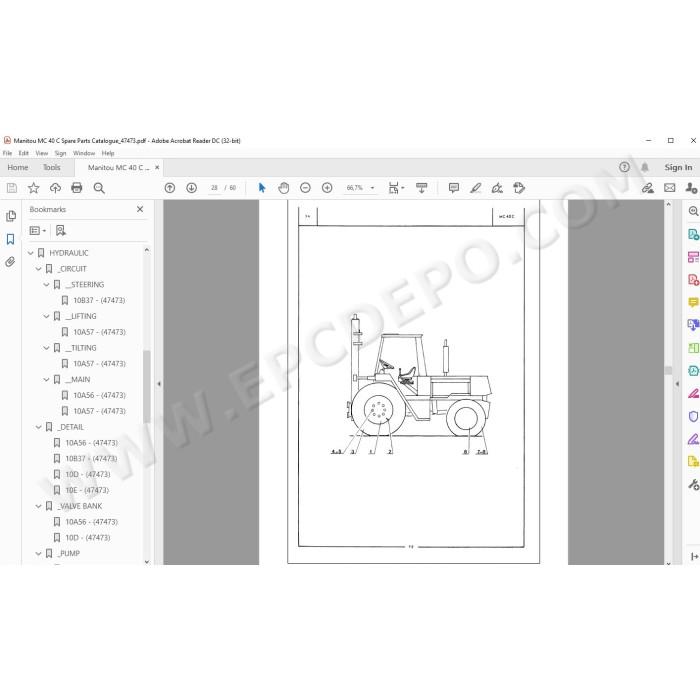This screenshot has height=700, width=700.
Task: Collapse the _VALVE BANK bookmark
Action: (x=38, y=506)
